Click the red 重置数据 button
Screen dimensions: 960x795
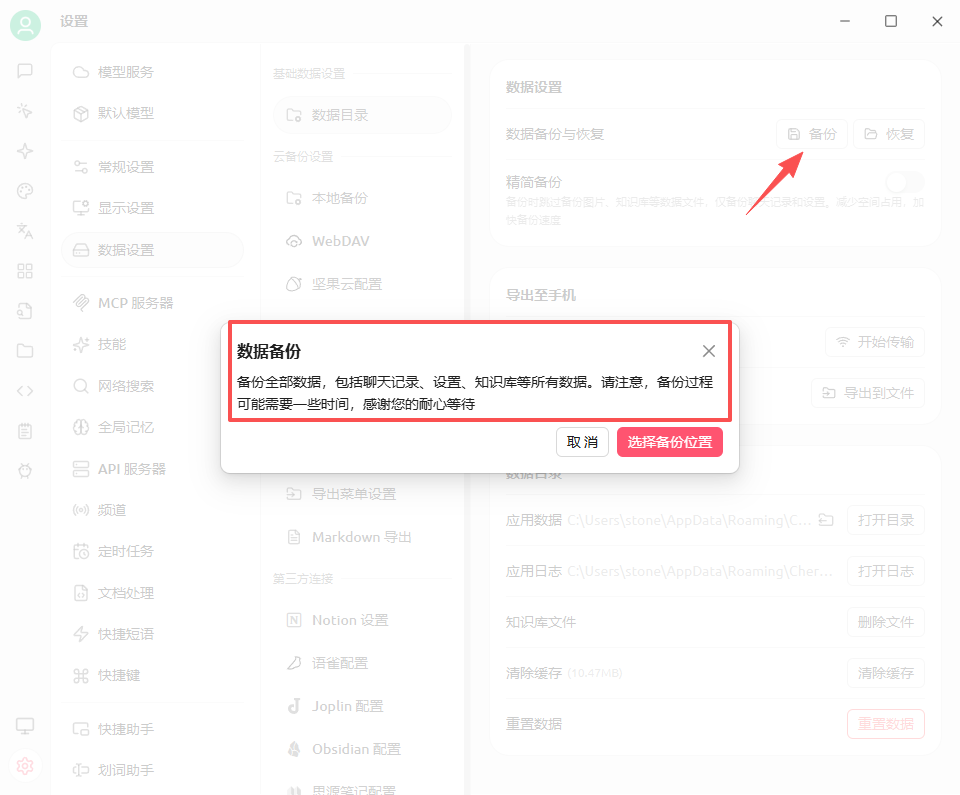pos(886,724)
